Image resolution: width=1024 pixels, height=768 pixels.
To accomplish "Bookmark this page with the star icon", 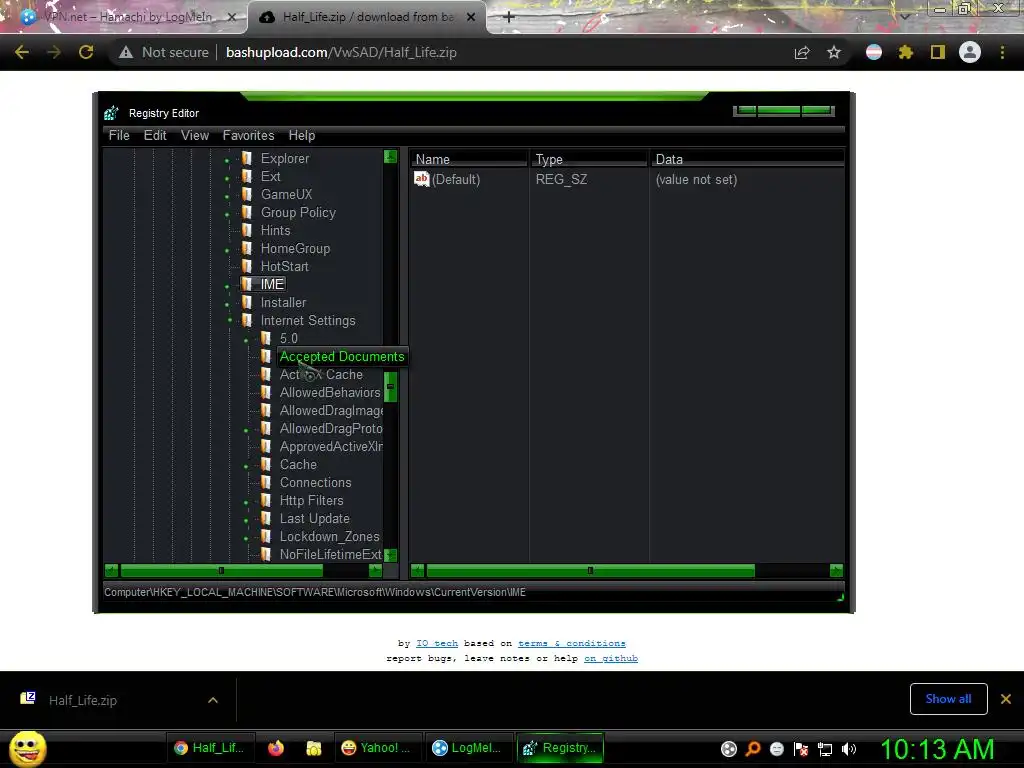I will point(834,52).
